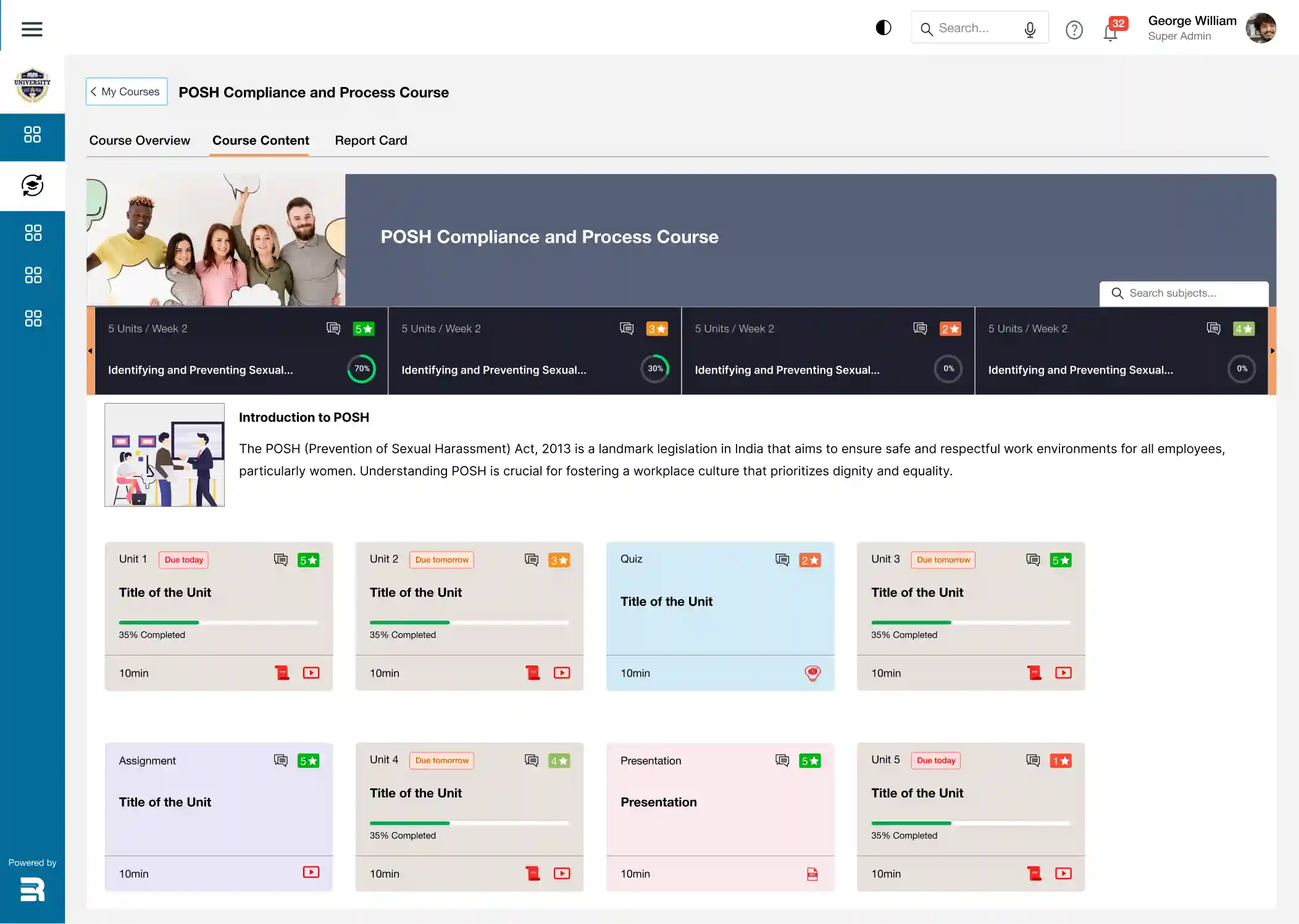
Task: Click 5-star rating on Unit 3 card
Action: (x=1061, y=560)
